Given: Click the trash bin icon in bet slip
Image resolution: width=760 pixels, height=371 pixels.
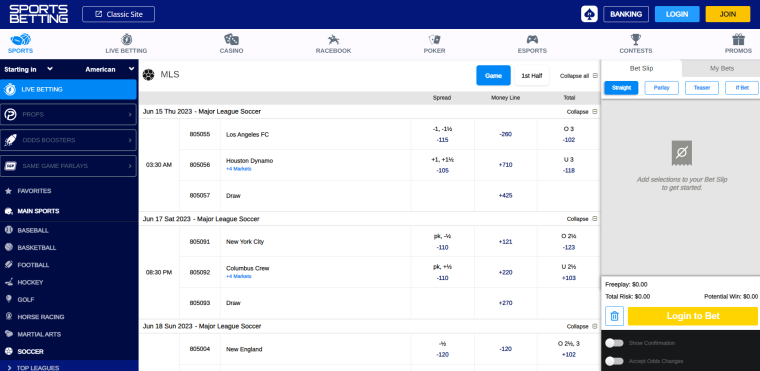Looking at the screenshot, I should (614, 316).
